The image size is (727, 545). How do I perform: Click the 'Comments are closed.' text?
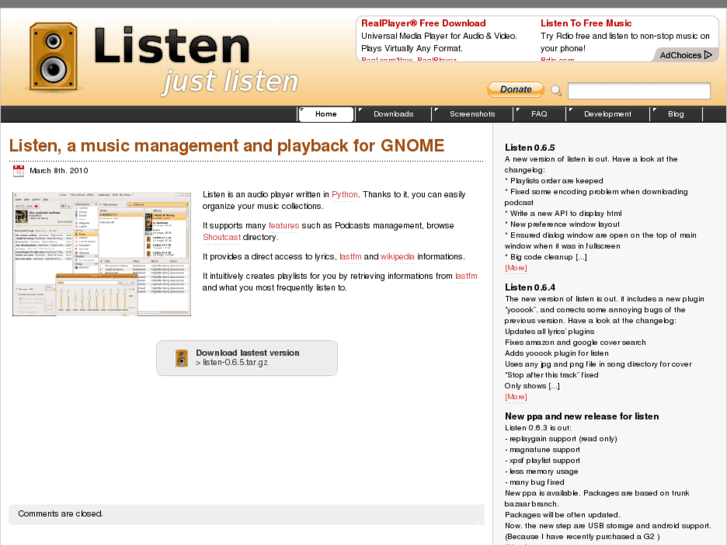[60, 513]
